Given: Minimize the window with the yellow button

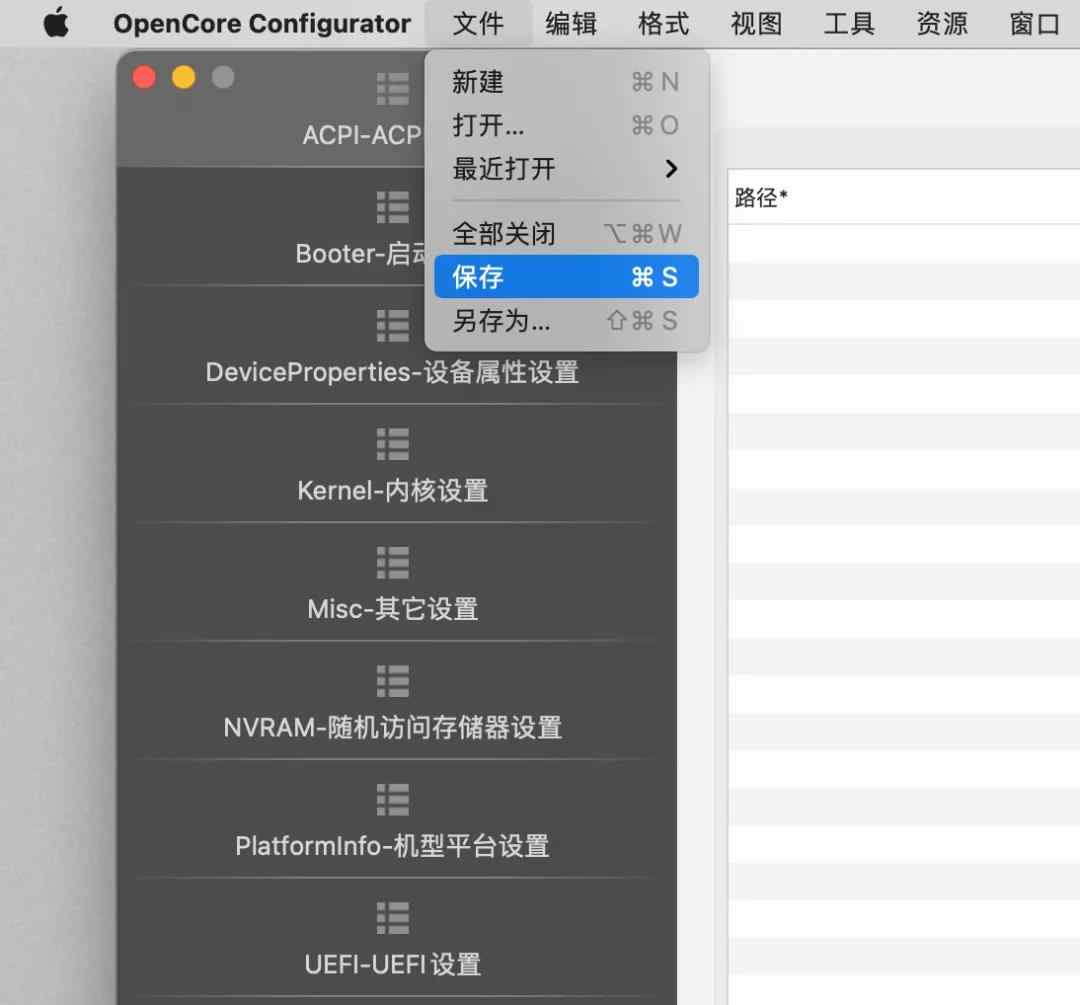Looking at the screenshot, I should point(183,77).
